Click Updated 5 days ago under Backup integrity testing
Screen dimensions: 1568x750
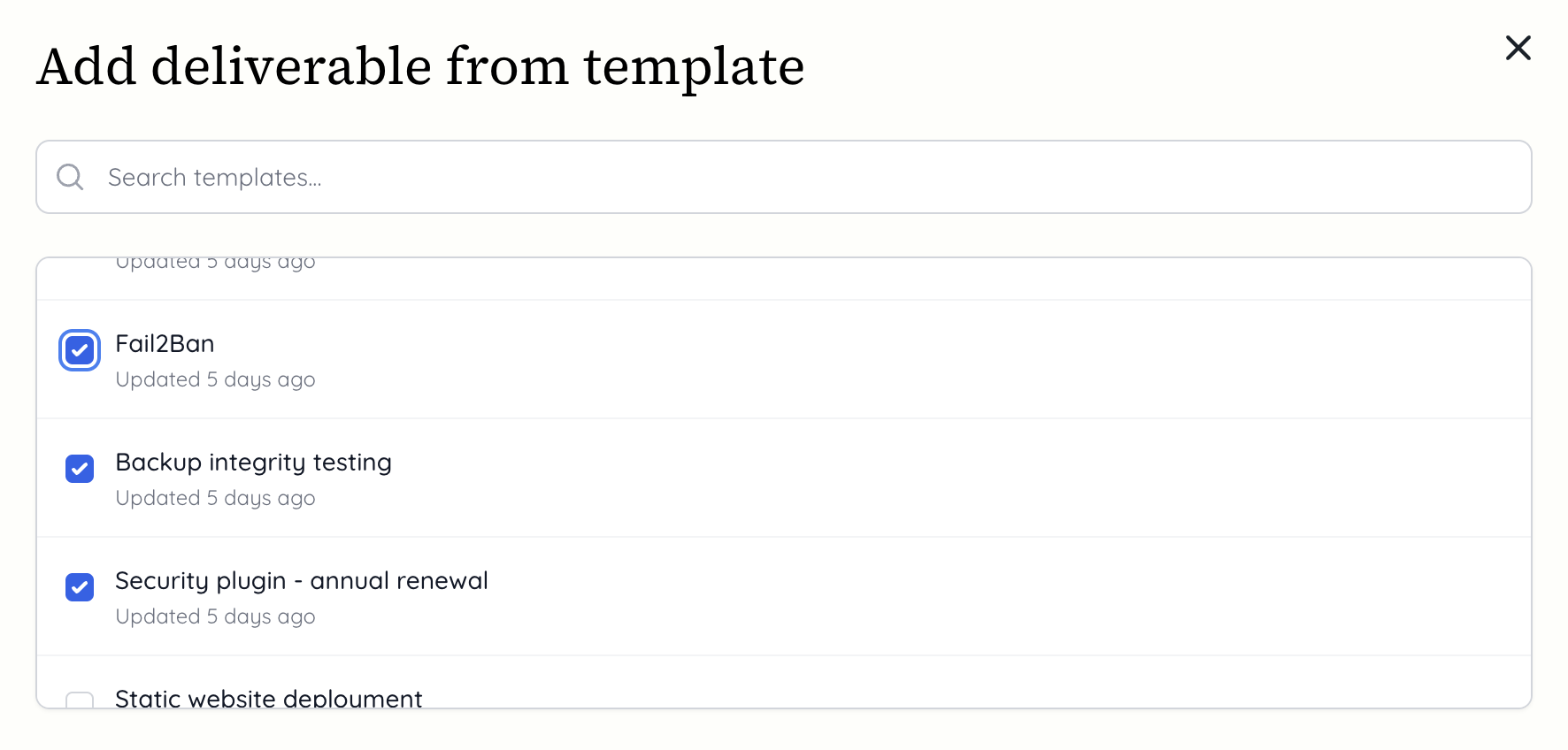(x=214, y=498)
